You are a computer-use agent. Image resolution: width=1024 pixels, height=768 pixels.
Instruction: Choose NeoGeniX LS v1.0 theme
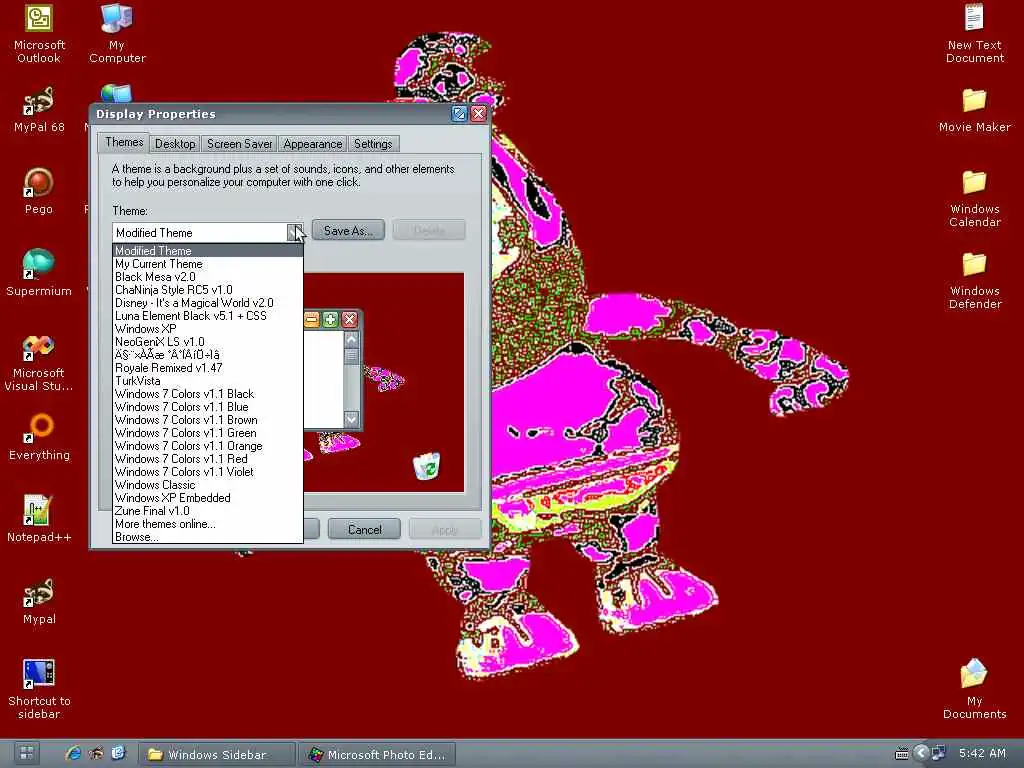click(208, 342)
